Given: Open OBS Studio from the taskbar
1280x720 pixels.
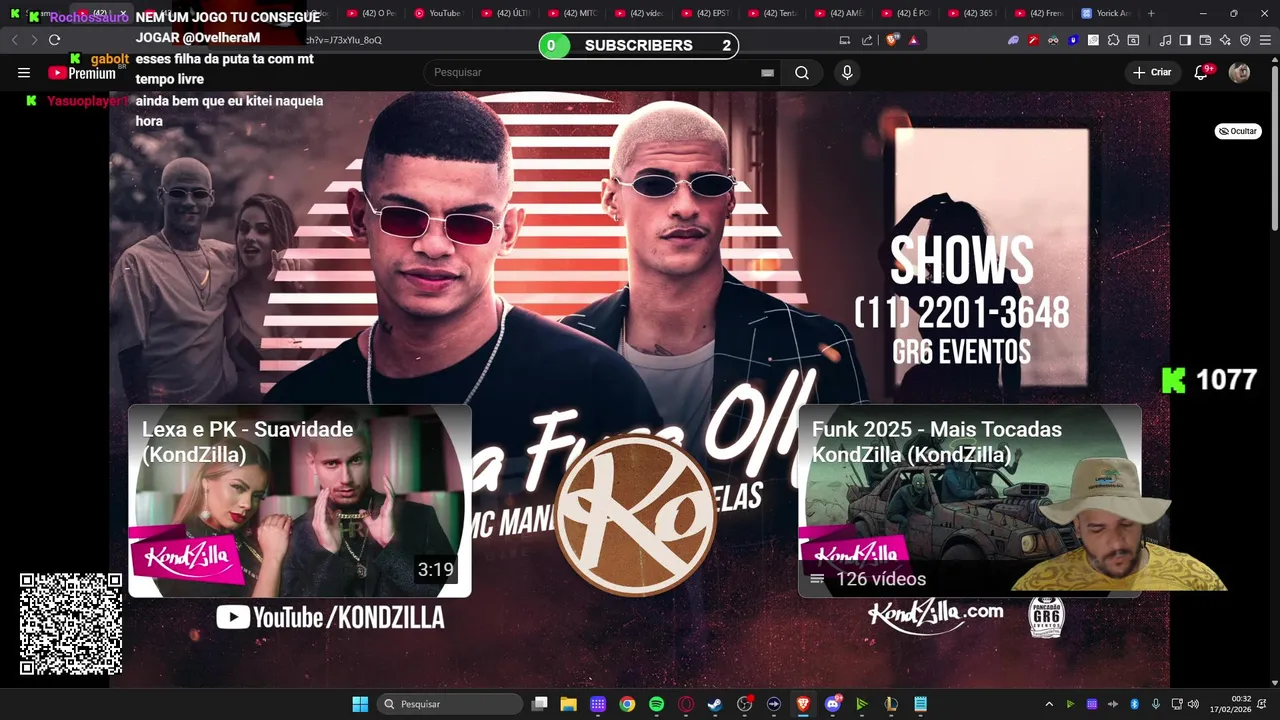Looking at the screenshot, I should click(745, 704).
